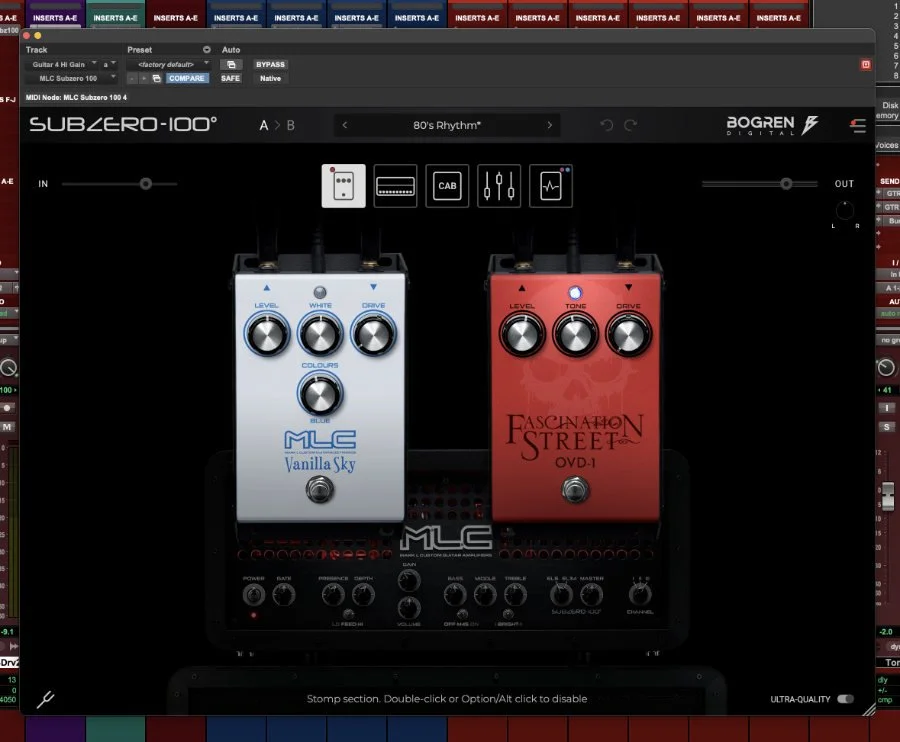Select previous Pro Tools preset minus button
The width and height of the screenshot is (900, 742).
[x=132, y=78]
